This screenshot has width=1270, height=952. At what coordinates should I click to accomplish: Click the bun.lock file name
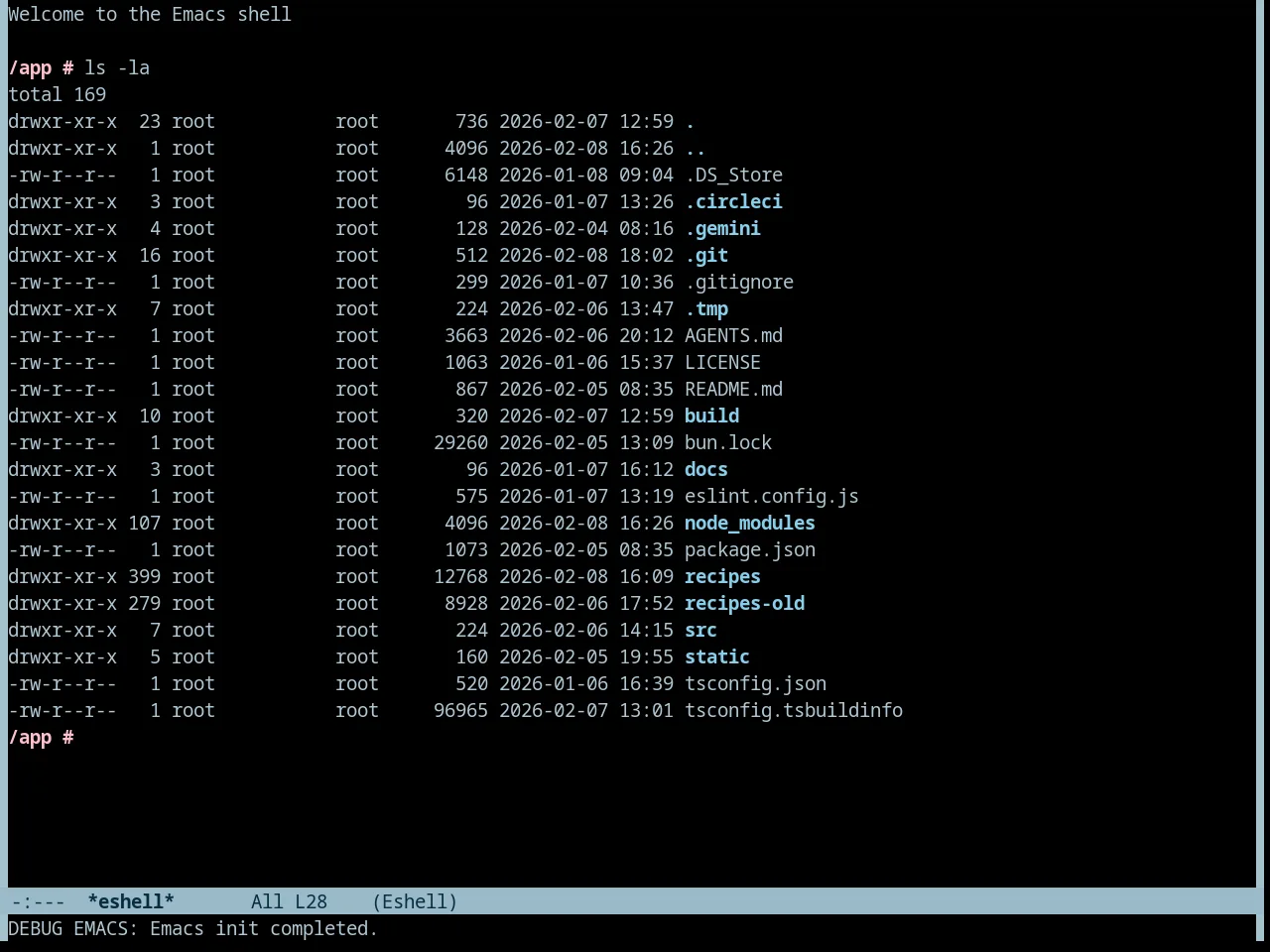click(x=728, y=442)
